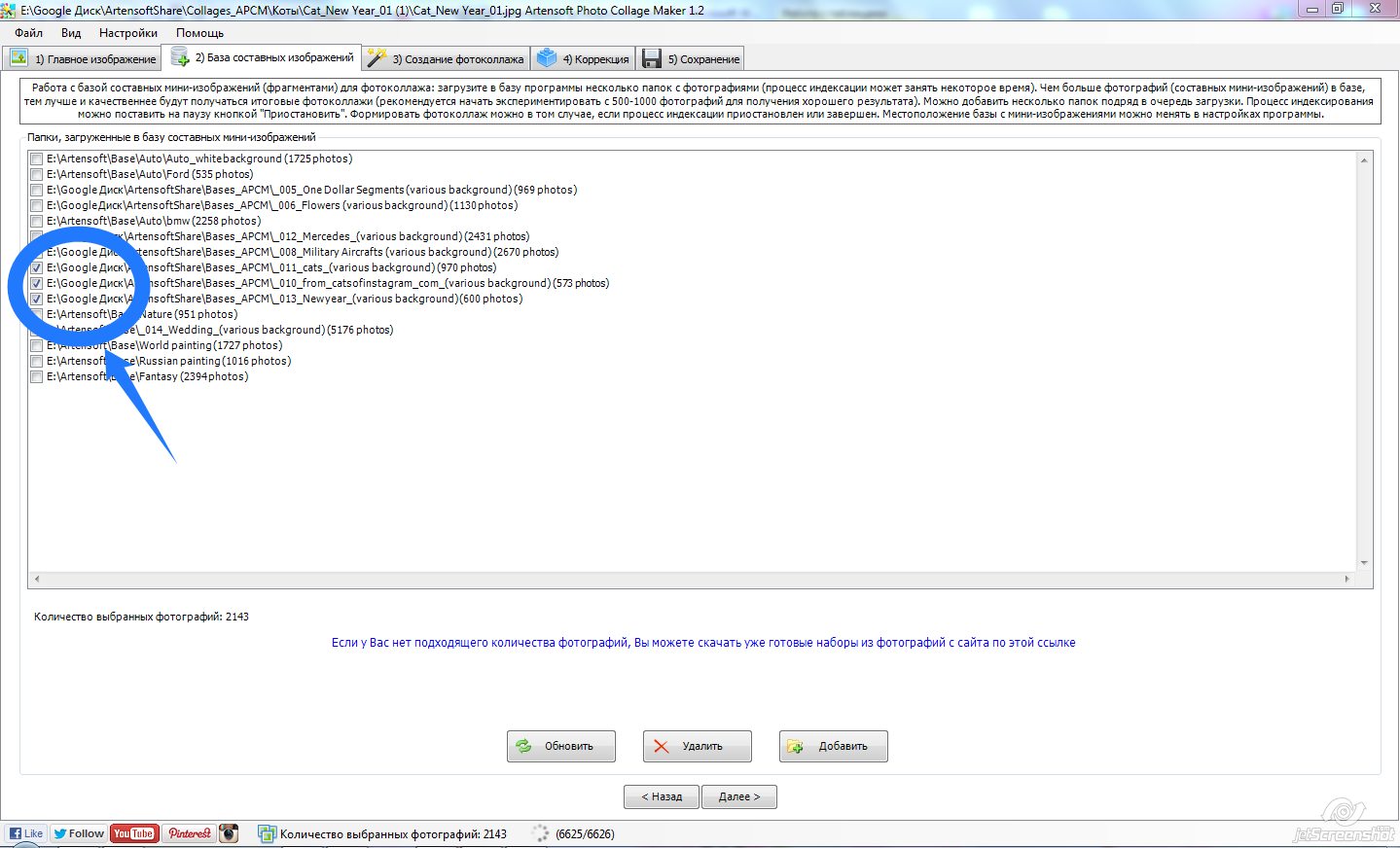Check the Auto_whitebackground folder checkbox
This screenshot has width=1400, height=848.
point(37,159)
